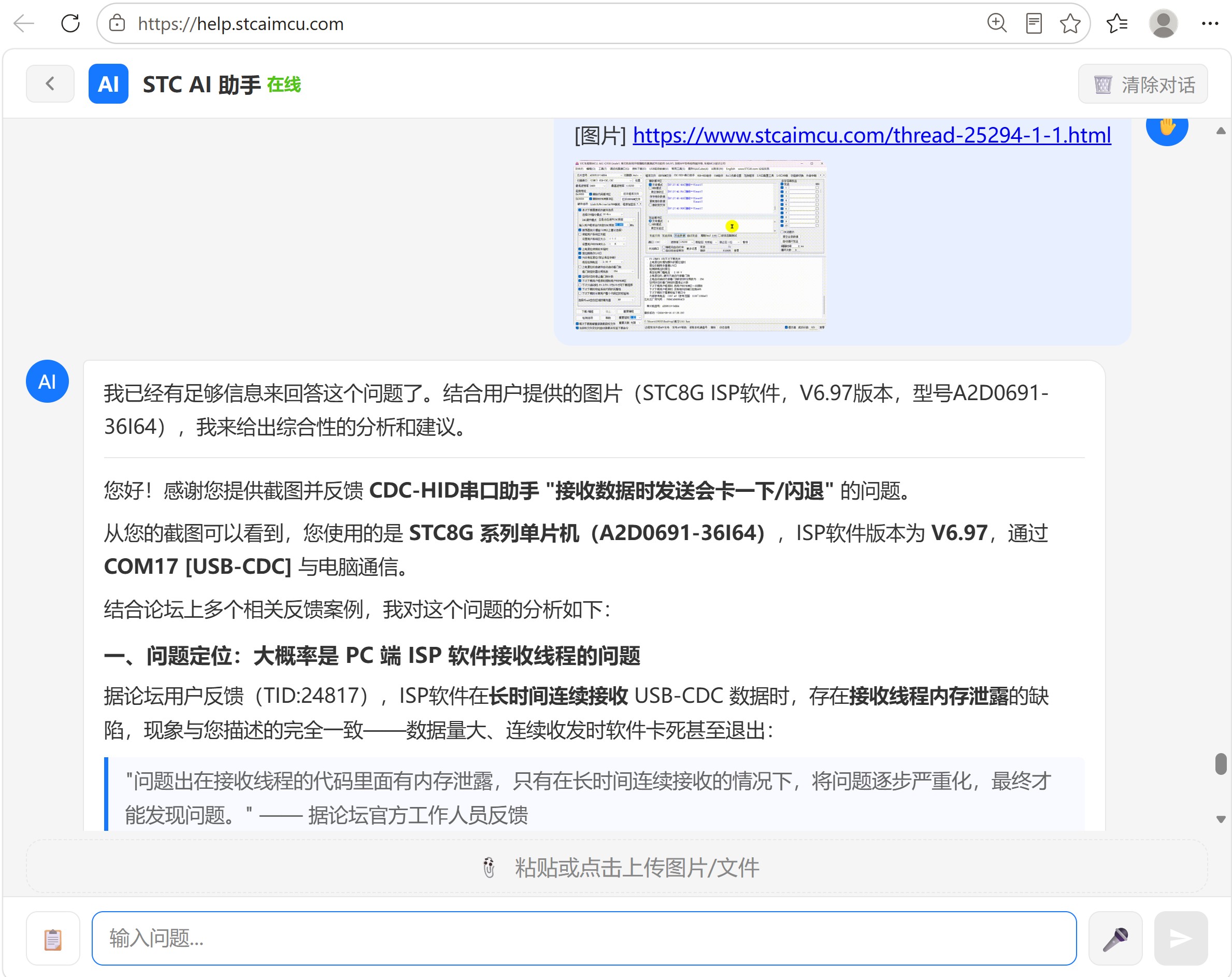Open the zoom magnifier in address bar
Viewport: 1232px width, 977px height.
click(x=997, y=23)
